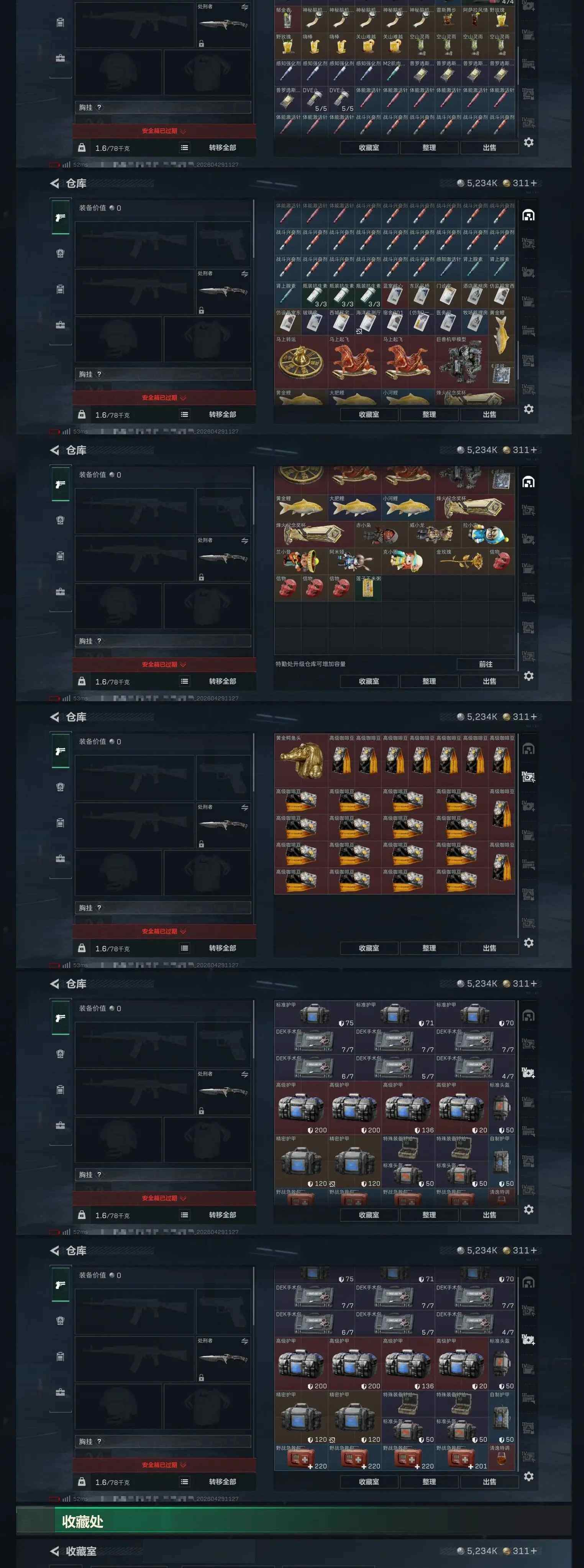Click the 阿米娅 bunny figurine
This screenshot has width=584, height=1568.
pyautogui.click(x=354, y=560)
